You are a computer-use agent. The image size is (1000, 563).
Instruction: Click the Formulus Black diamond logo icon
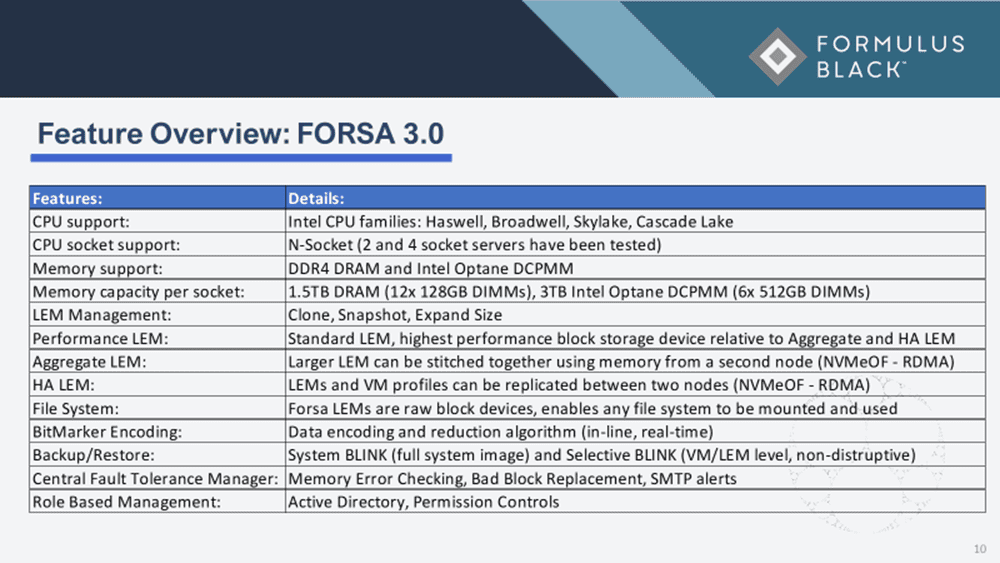[777, 56]
